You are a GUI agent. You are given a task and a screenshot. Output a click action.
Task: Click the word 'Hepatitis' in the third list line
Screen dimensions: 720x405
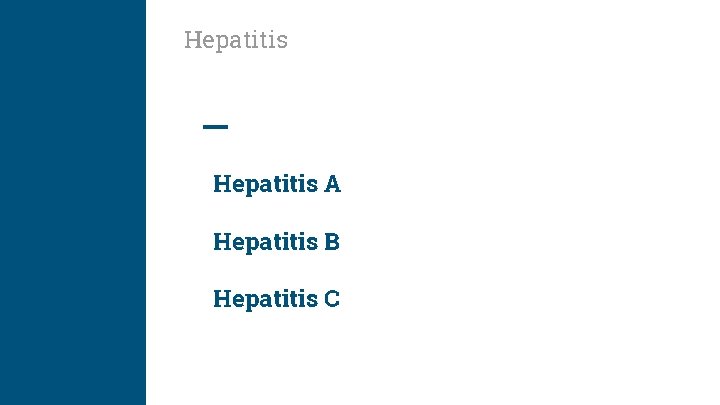[x=265, y=299]
